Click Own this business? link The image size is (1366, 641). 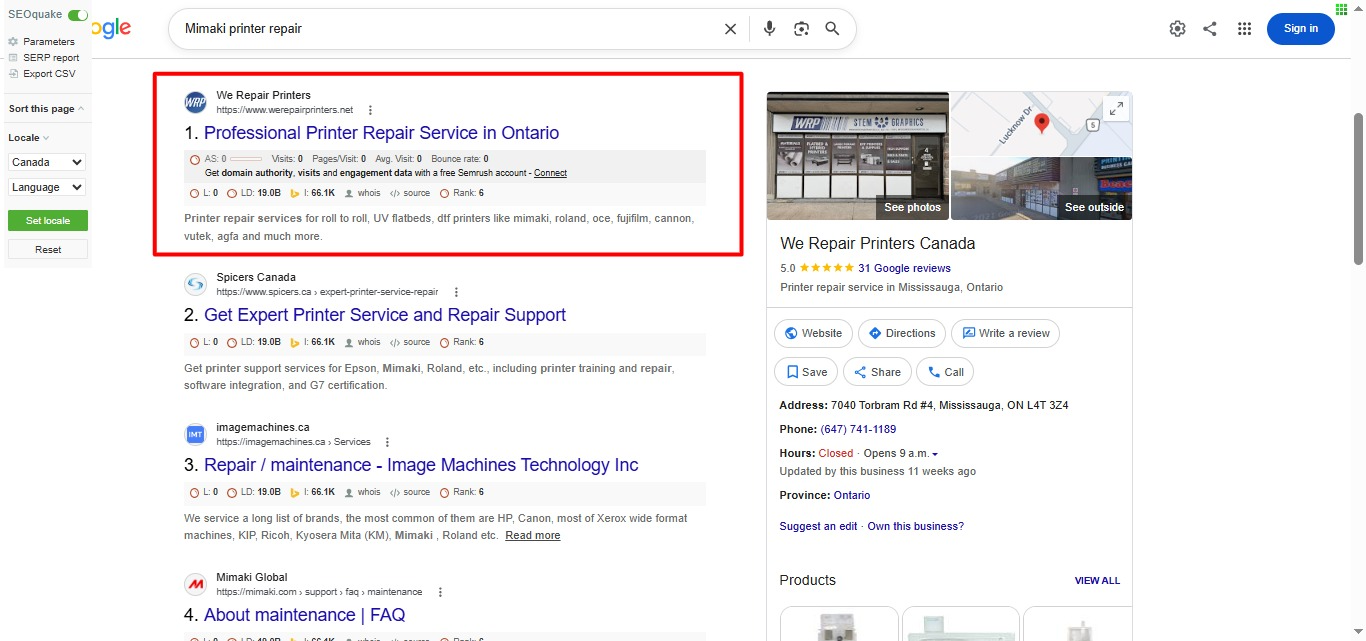pos(916,526)
